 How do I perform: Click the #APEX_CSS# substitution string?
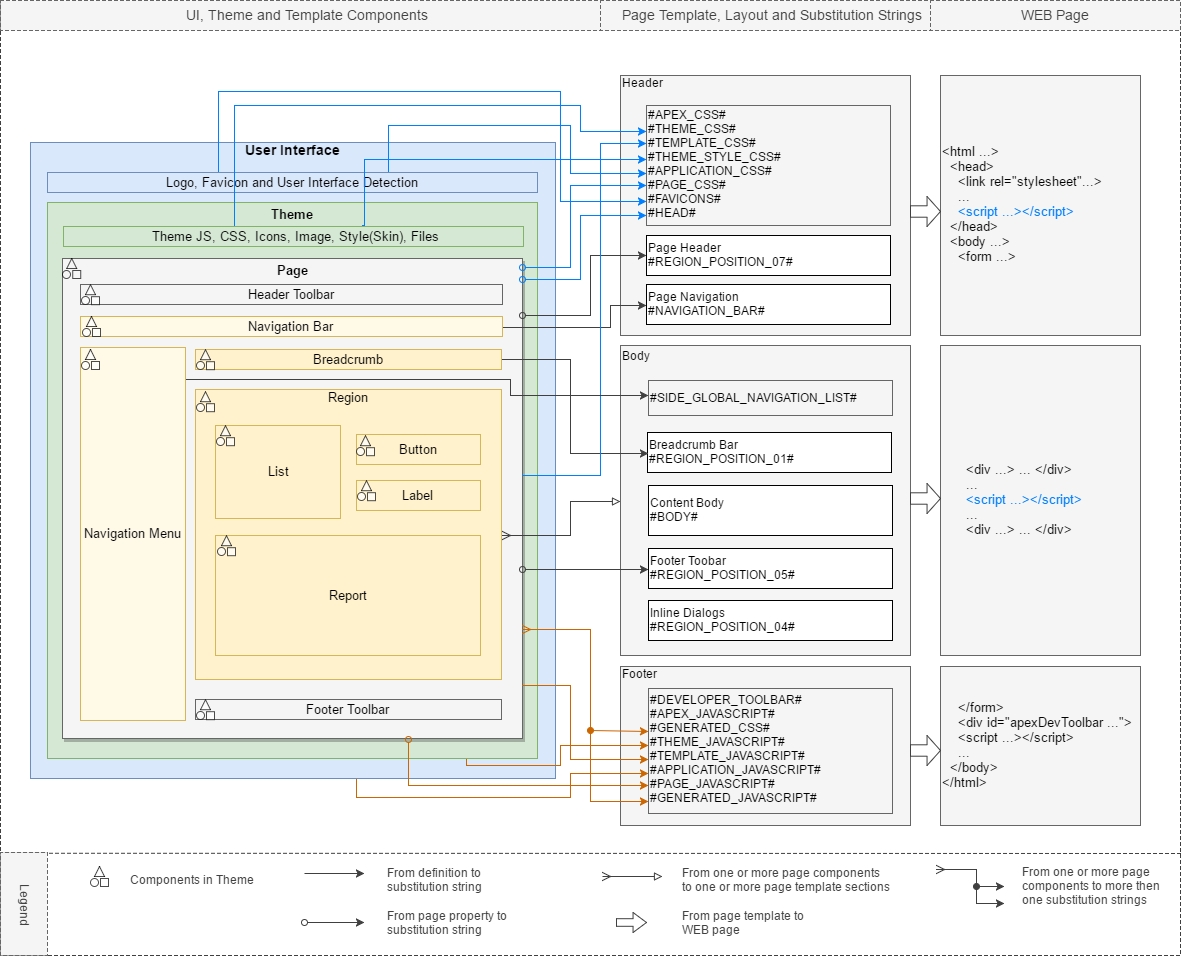click(x=687, y=115)
